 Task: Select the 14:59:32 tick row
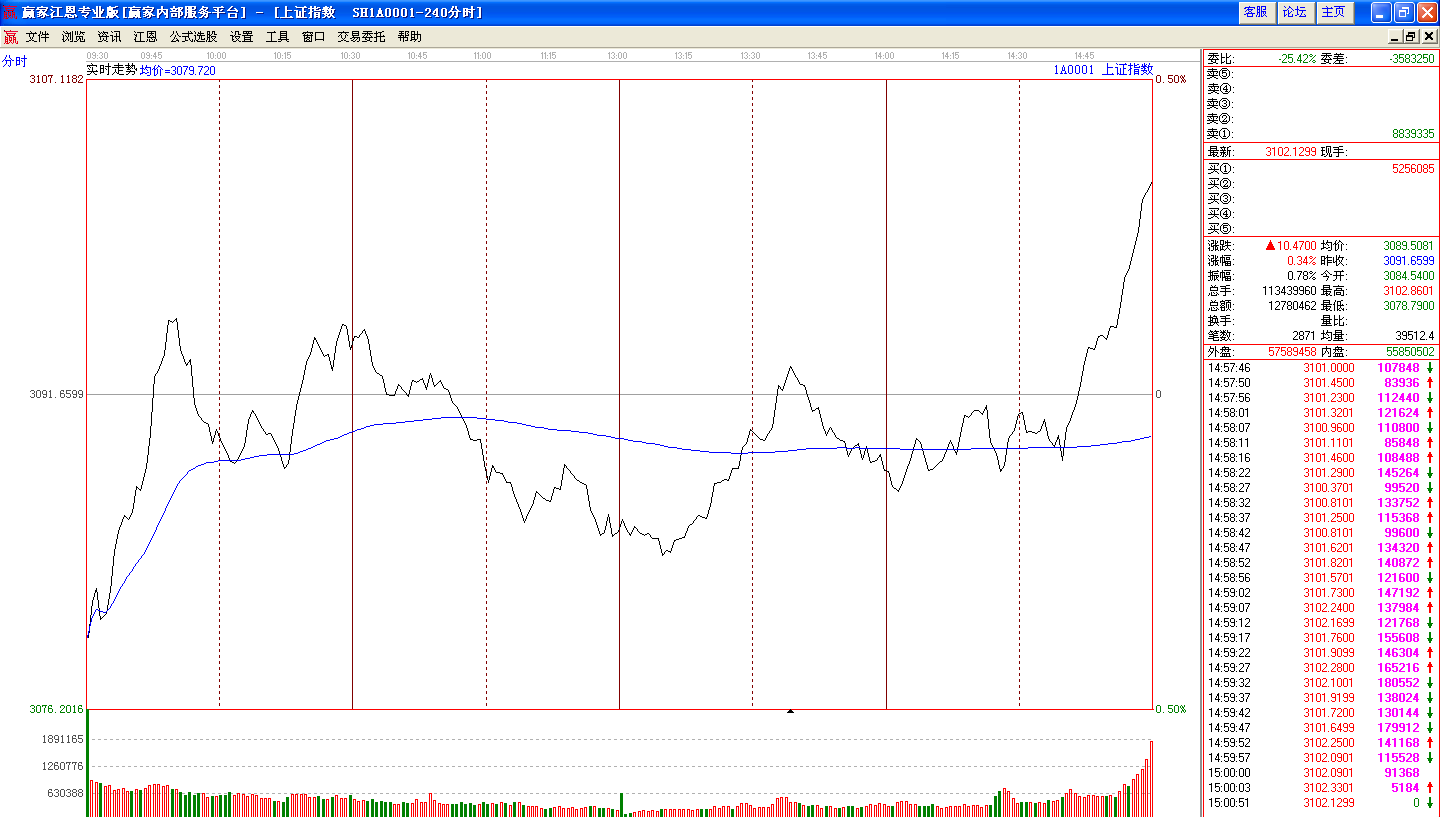(x=1321, y=683)
